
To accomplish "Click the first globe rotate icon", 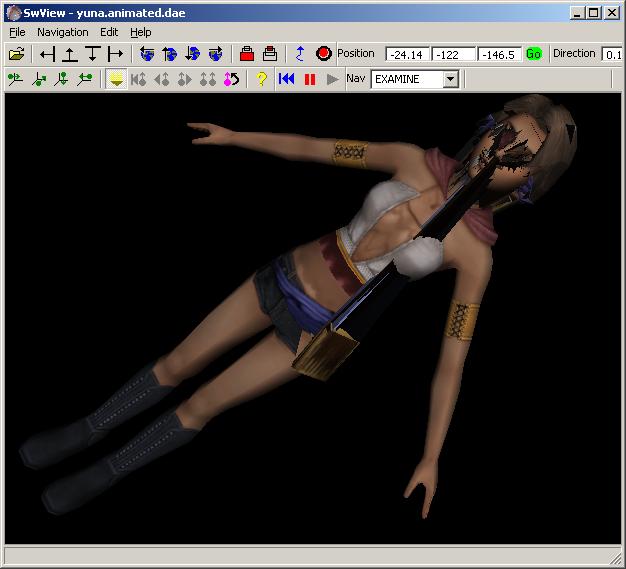I will pos(147,54).
